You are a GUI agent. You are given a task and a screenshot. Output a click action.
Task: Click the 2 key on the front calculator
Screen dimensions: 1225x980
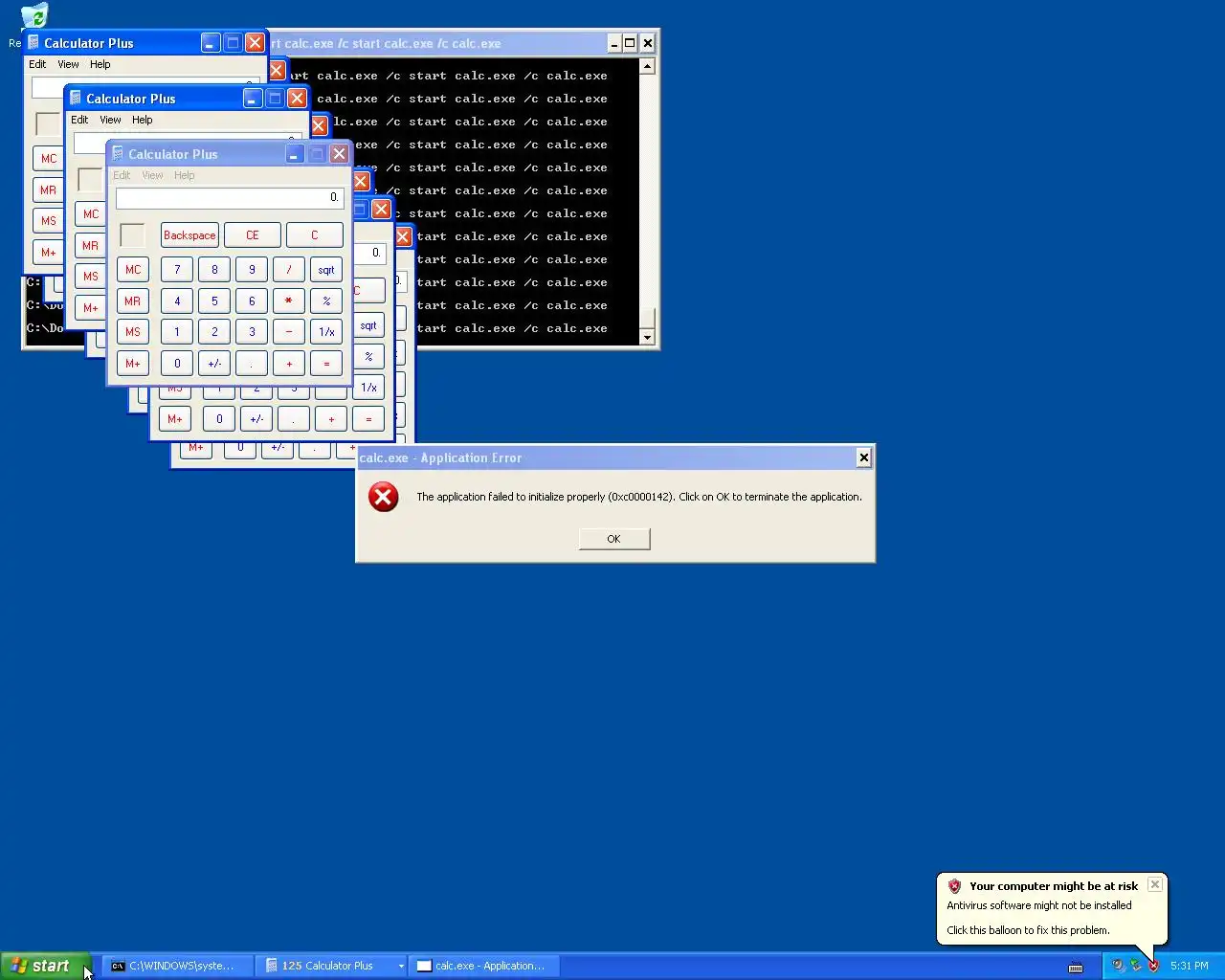[214, 332]
